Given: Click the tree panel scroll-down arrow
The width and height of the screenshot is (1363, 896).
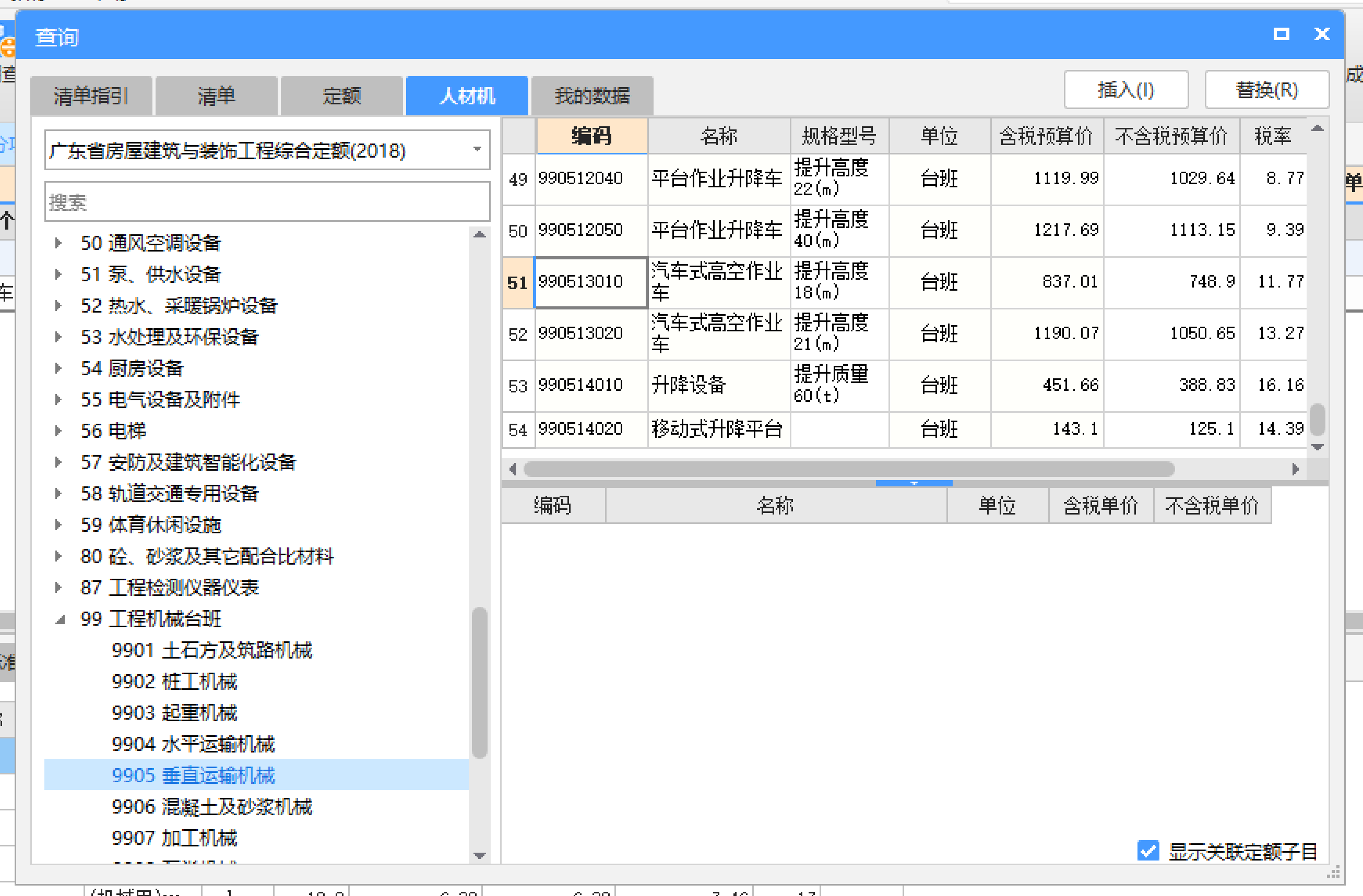Looking at the screenshot, I should click(x=480, y=856).
